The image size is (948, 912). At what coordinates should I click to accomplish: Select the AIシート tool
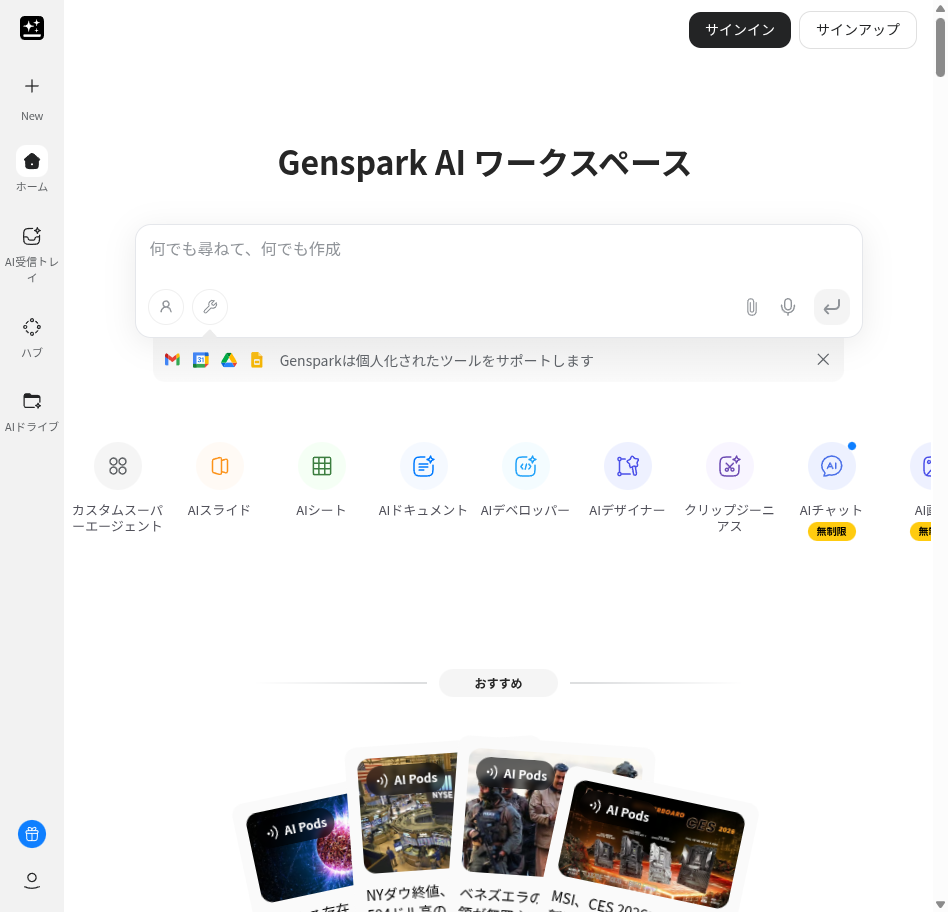coord(321,466)
